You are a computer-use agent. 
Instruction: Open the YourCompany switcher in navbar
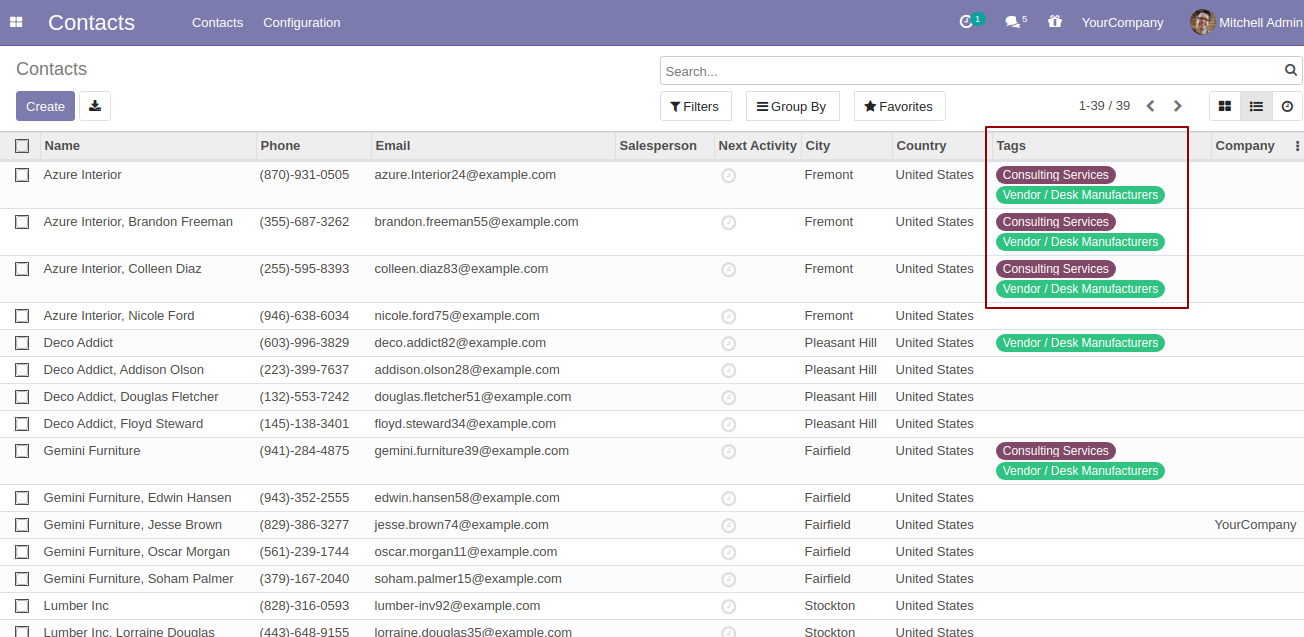(x=1122, y=22)
